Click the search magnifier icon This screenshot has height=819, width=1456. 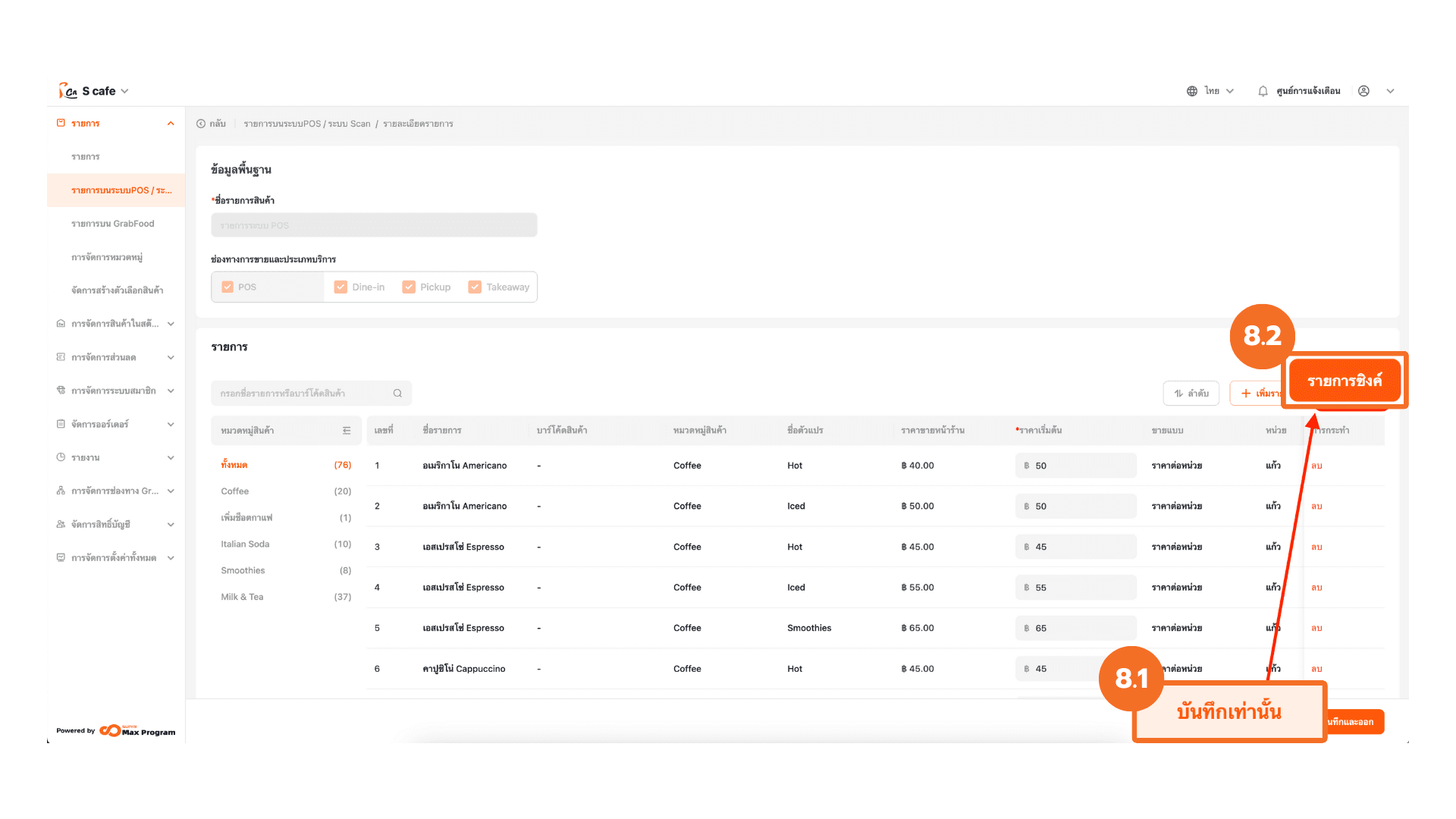click(397, 393)
